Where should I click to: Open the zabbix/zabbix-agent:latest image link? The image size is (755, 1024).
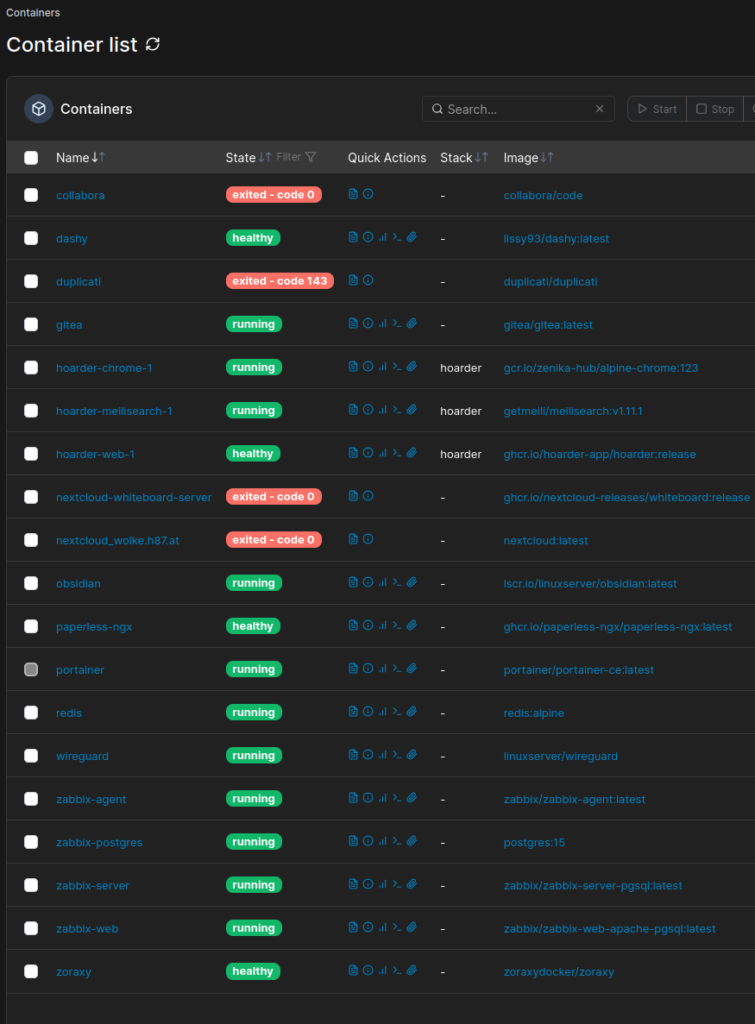[574, 799]
